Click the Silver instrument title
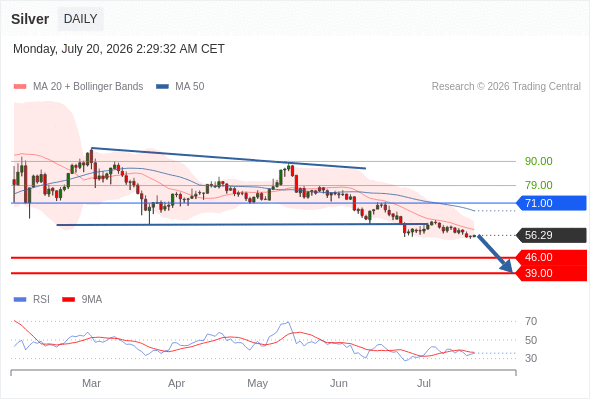Screen dimensions: 590x400 click(30, 19)
